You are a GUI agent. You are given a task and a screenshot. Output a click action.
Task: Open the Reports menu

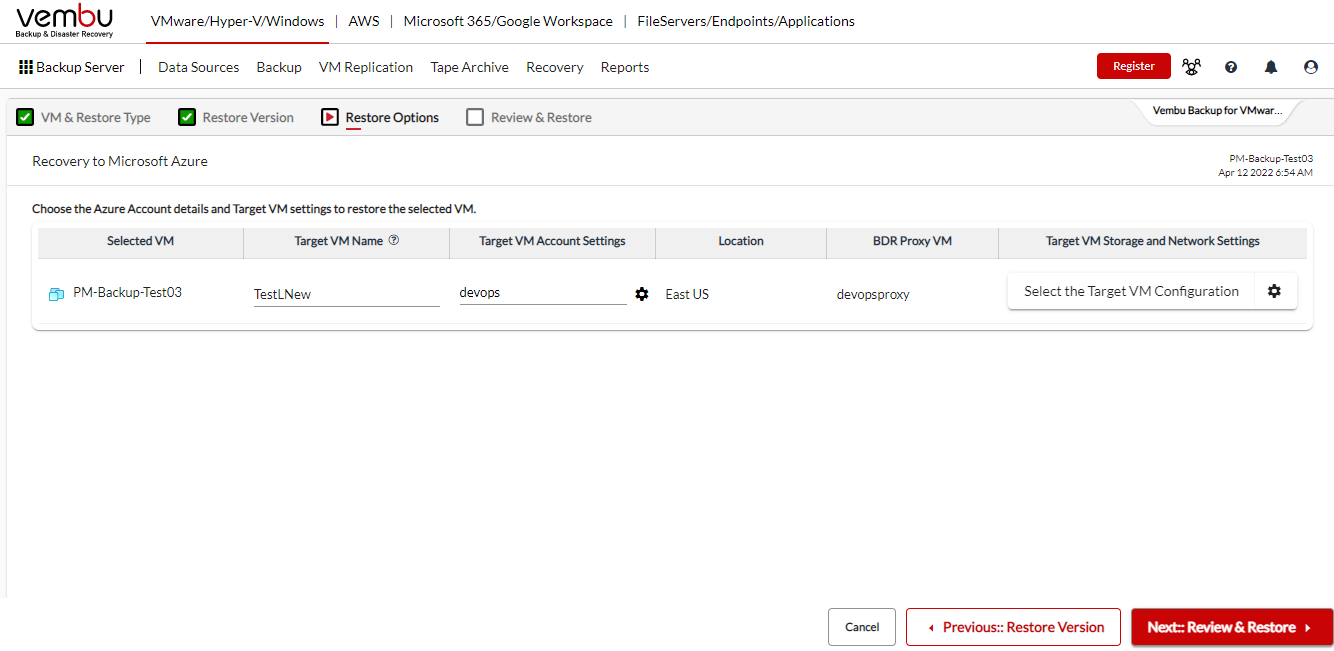click(625, 67)
